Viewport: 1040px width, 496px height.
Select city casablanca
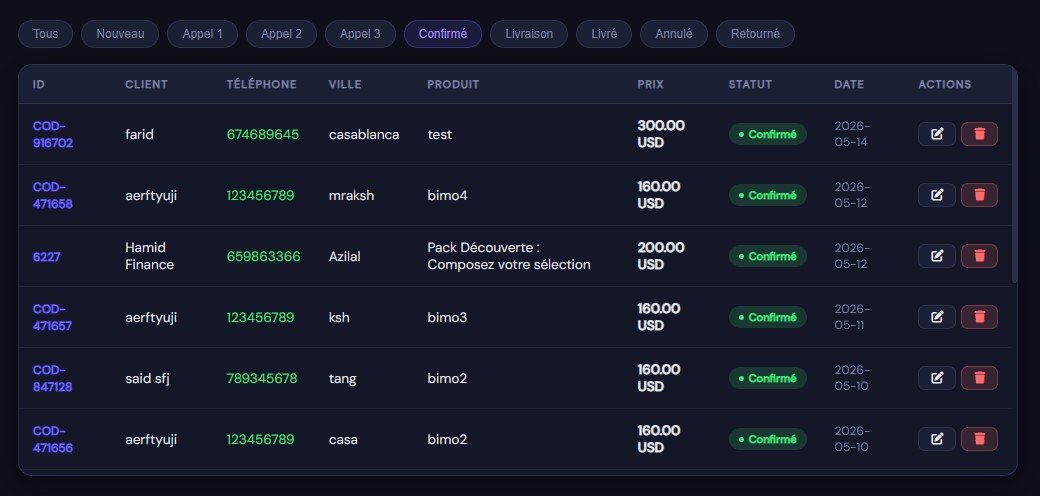click(364, 135)
